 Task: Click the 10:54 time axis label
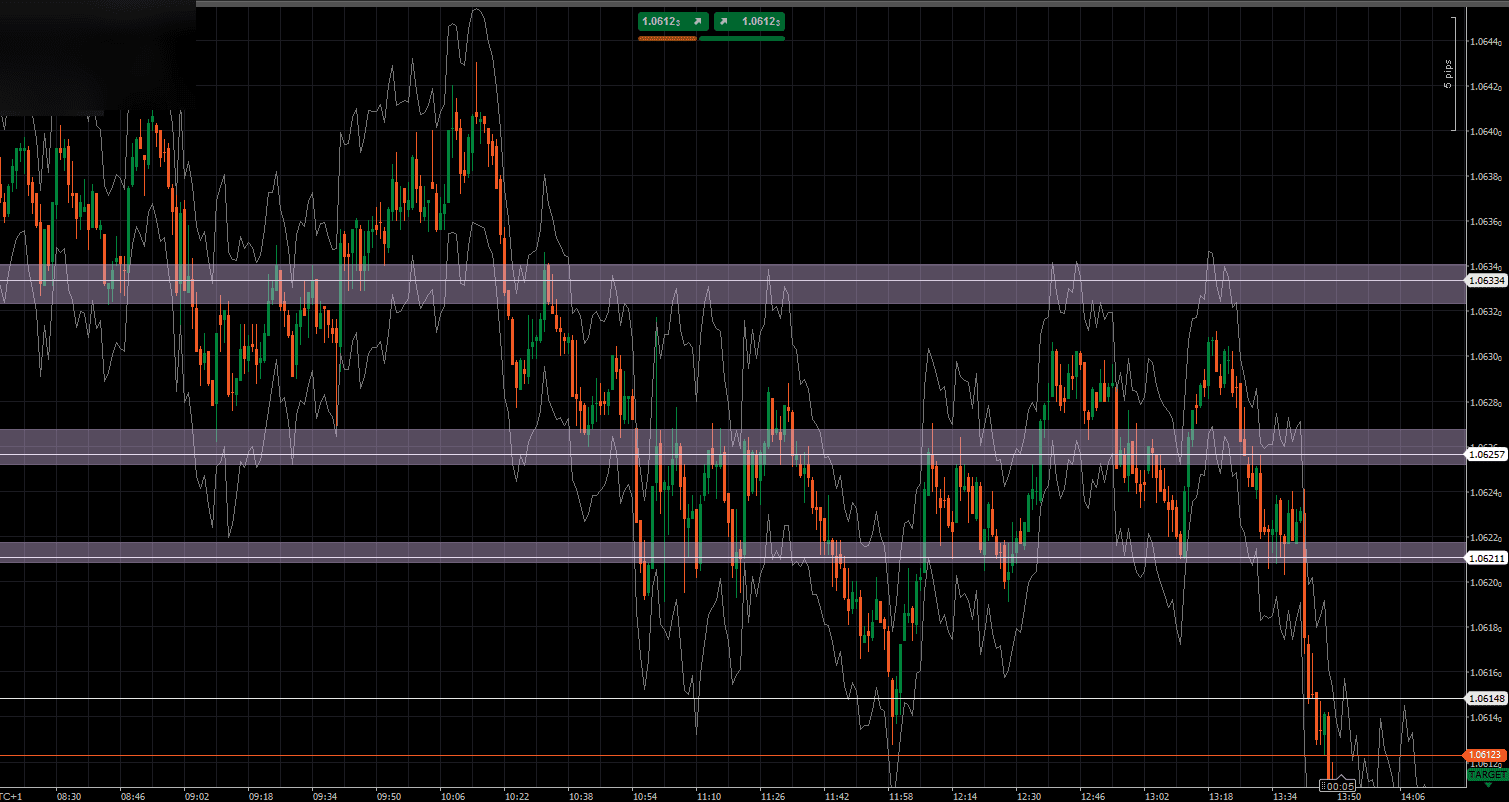pos(645,796)
